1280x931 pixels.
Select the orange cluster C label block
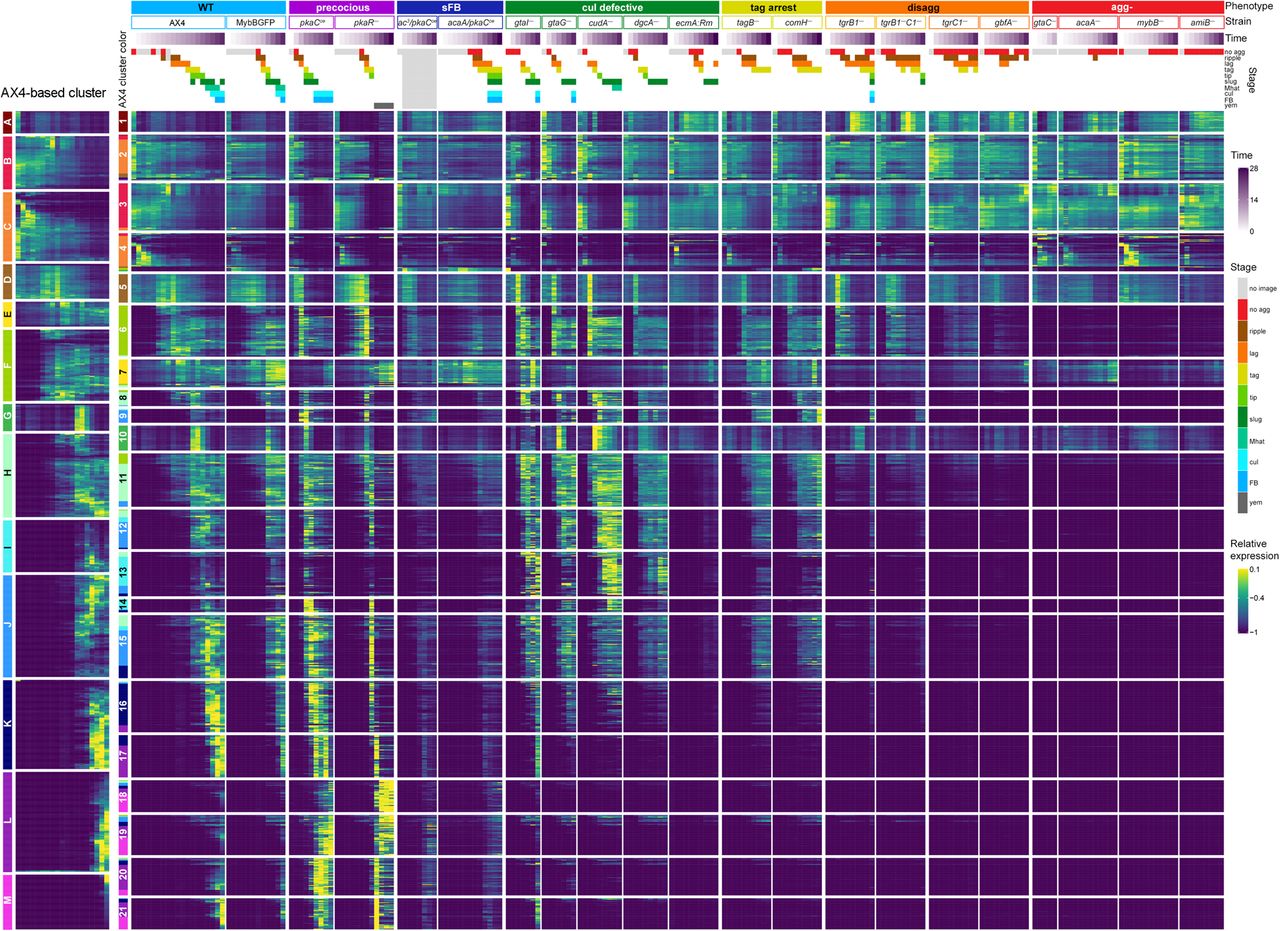point(8,226)
